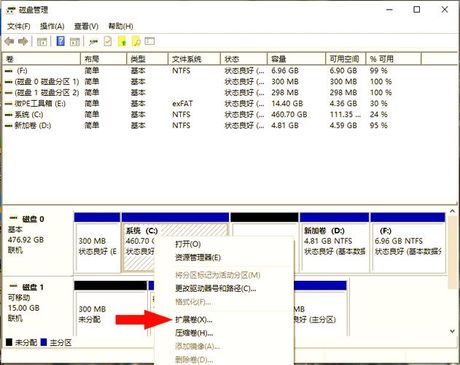Click the connect/rescan drive toolbar icon
Viewport: 460px width, 365px height.
93,42
